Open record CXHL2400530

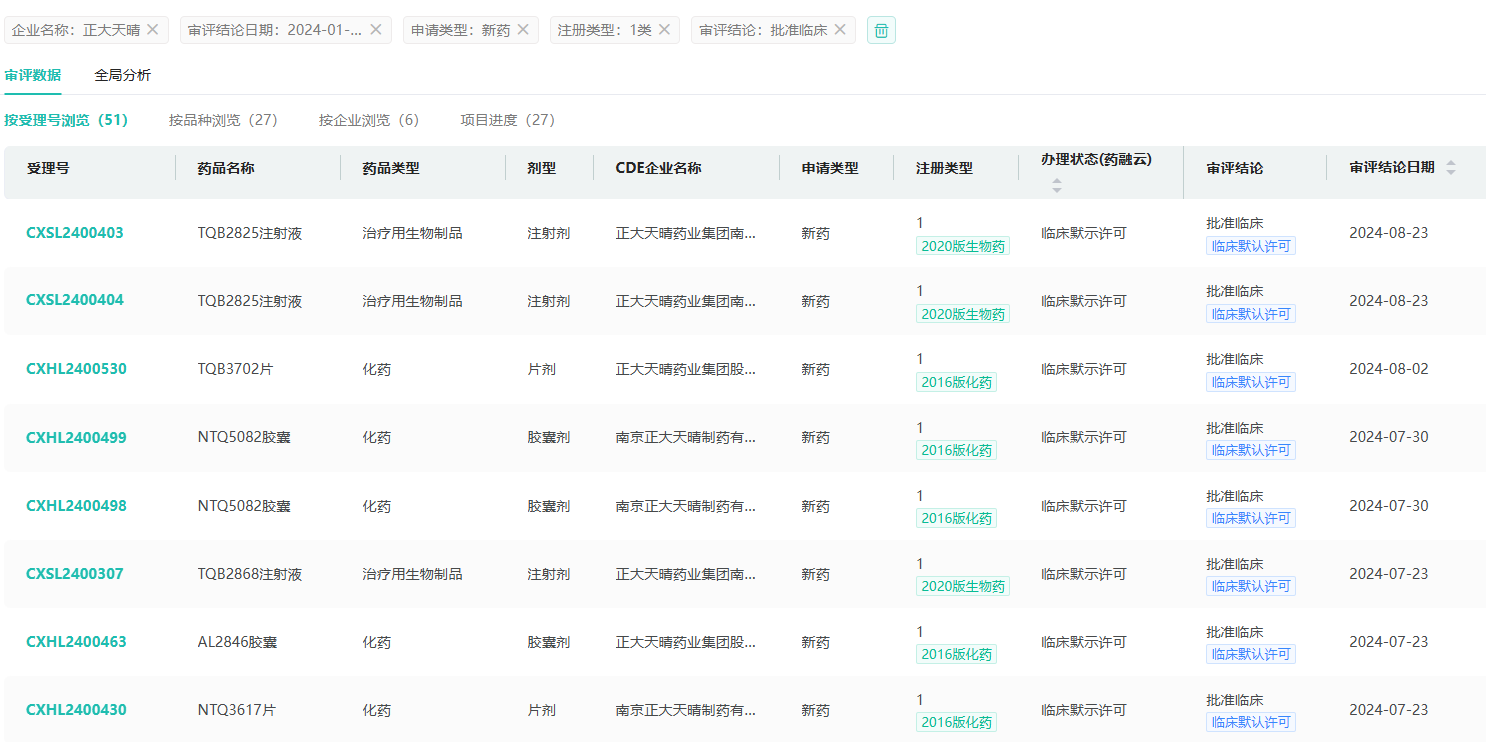click(x=76, y=369)
